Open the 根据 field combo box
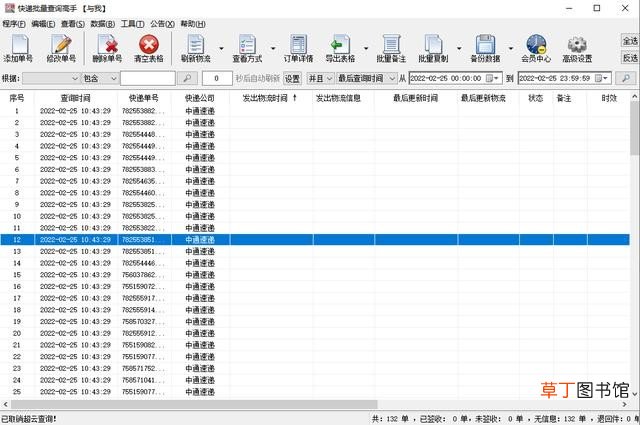Image resolution: width=640 pixels, height=425 pixels. (51, 78)
